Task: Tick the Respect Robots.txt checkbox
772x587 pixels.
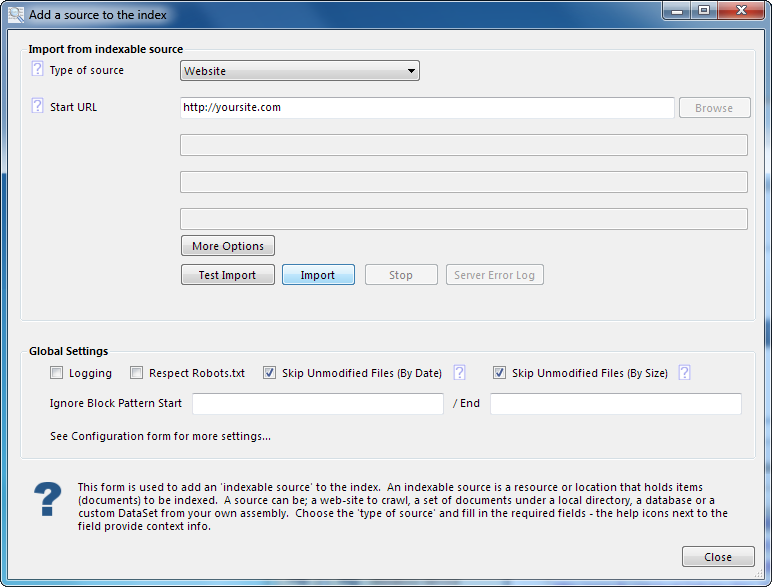Action: [137, 373]
